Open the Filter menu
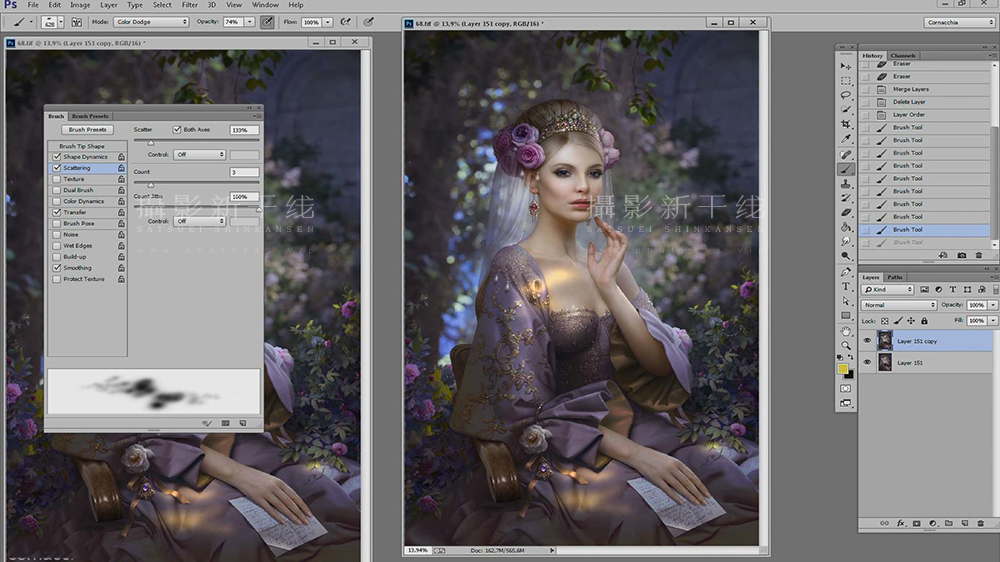 tap(189, 4)
